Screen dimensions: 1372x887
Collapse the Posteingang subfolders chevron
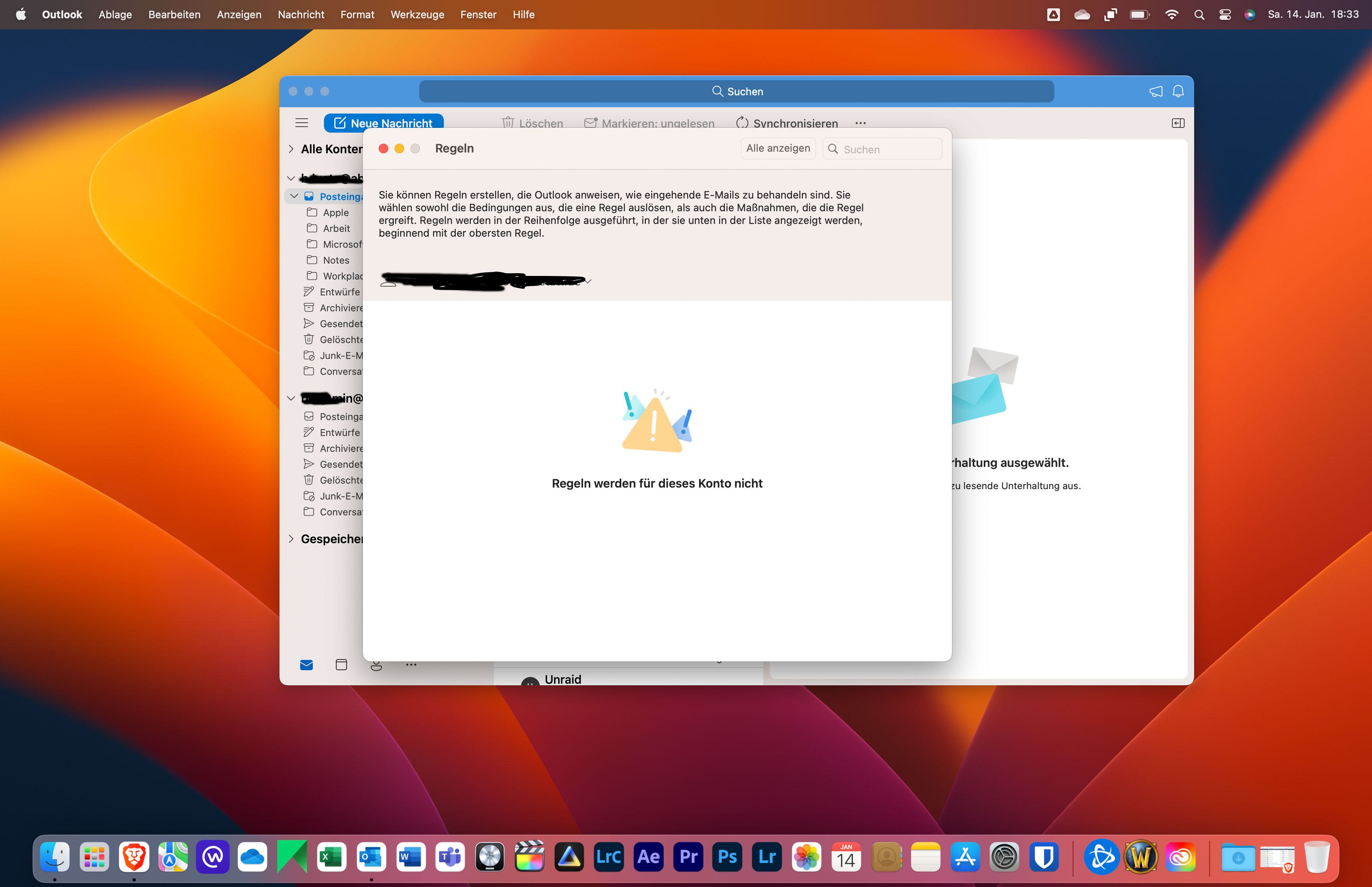294,197
